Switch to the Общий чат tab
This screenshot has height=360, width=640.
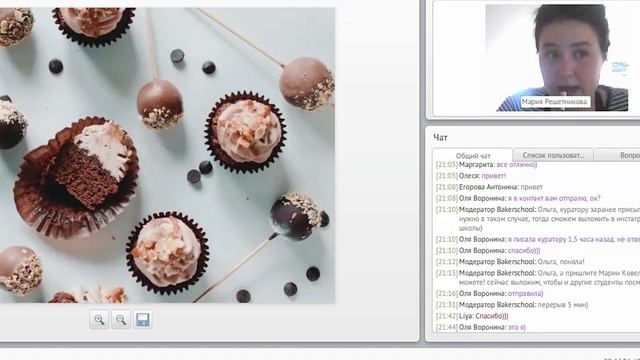(473, 156)
